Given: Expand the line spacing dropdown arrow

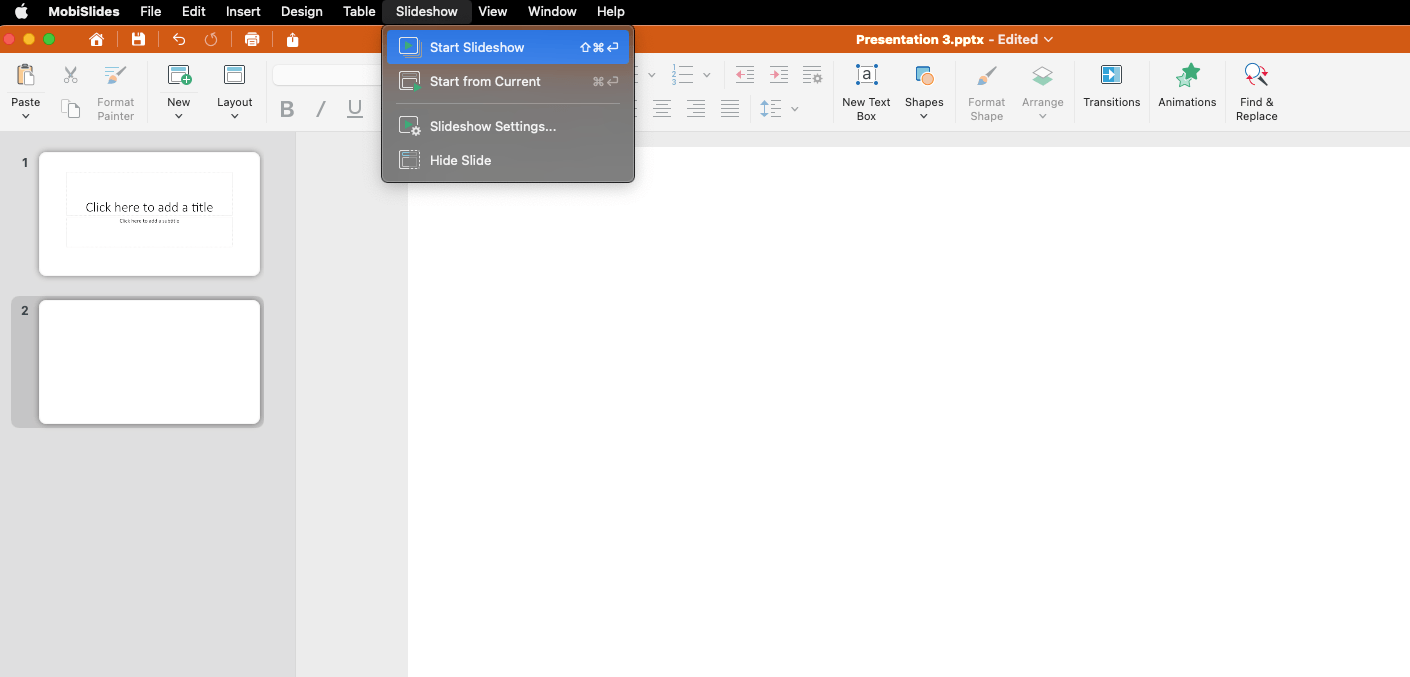Looking at the screenshot, I should point(795,109).
